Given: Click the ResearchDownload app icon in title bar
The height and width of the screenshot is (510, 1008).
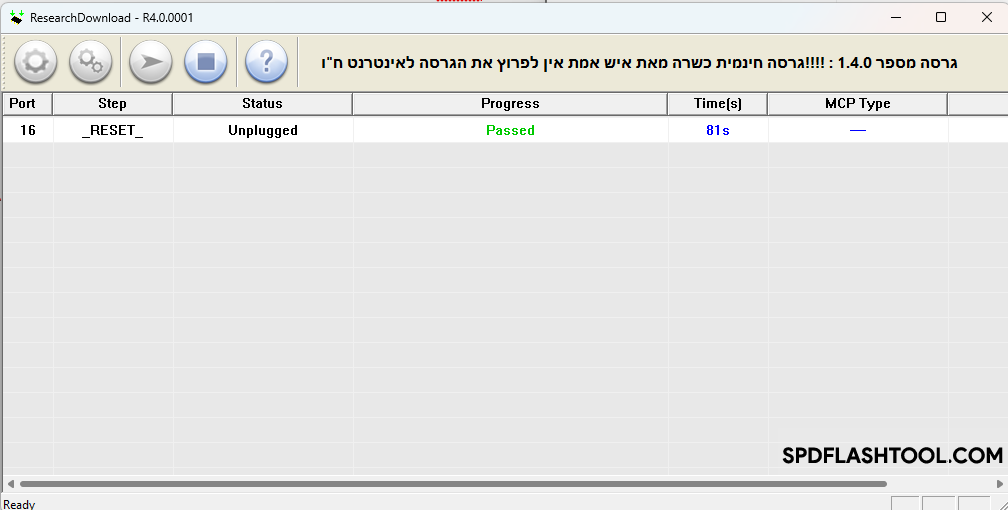Looking at the screenshot, I should click(x=17, y=17).
